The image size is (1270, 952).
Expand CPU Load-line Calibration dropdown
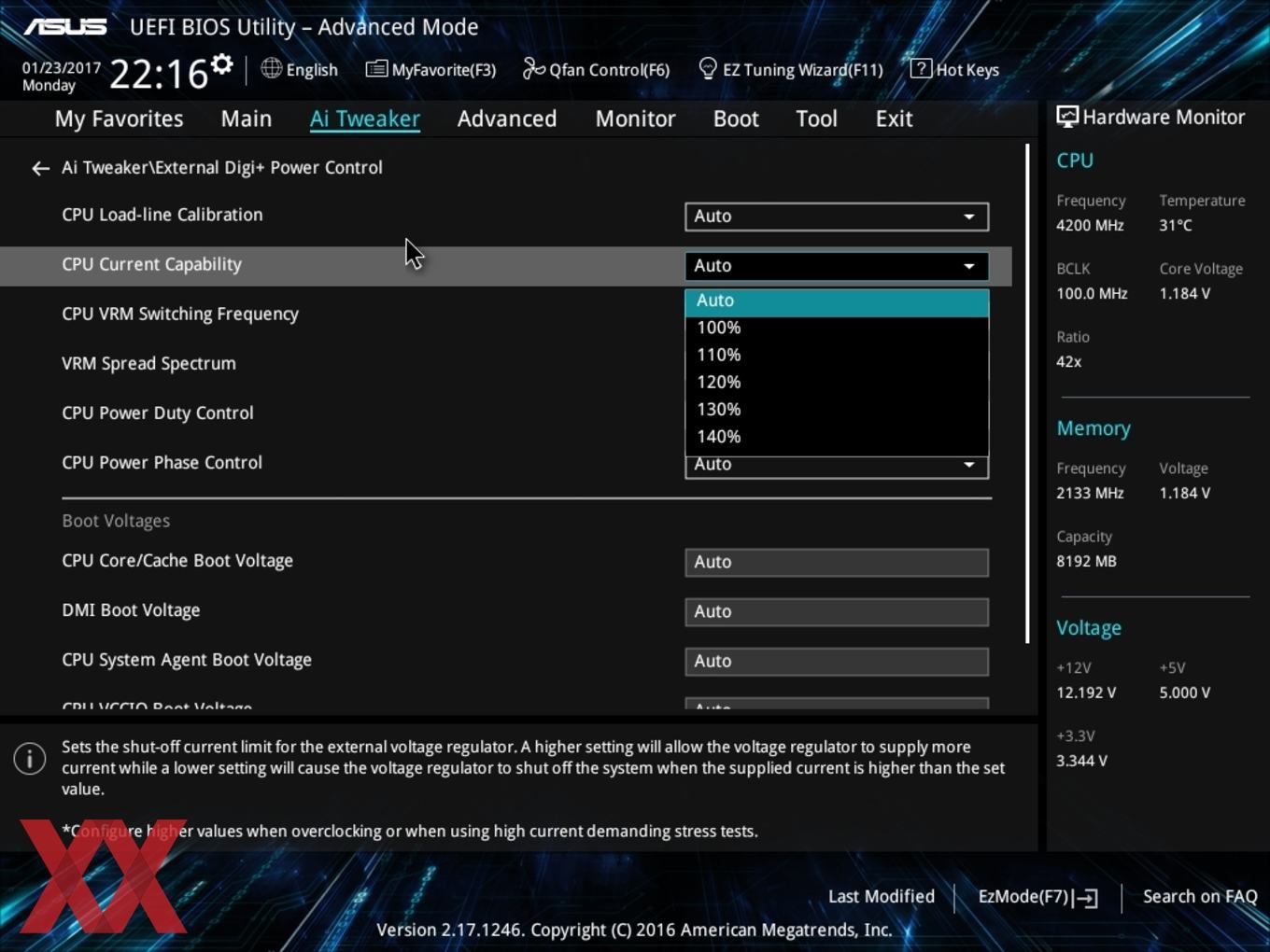click(837, 217)
